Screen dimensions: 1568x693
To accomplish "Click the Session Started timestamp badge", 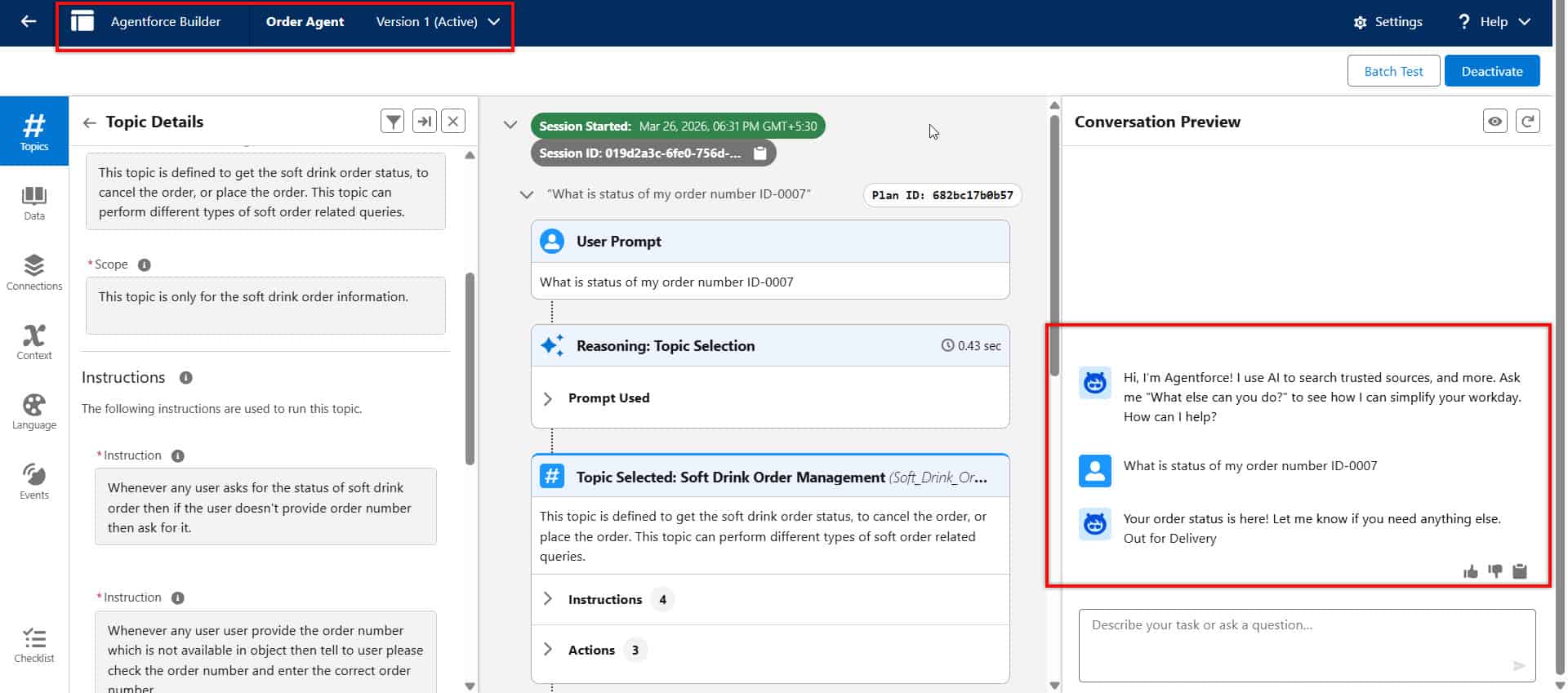I will tap(678, 126).
